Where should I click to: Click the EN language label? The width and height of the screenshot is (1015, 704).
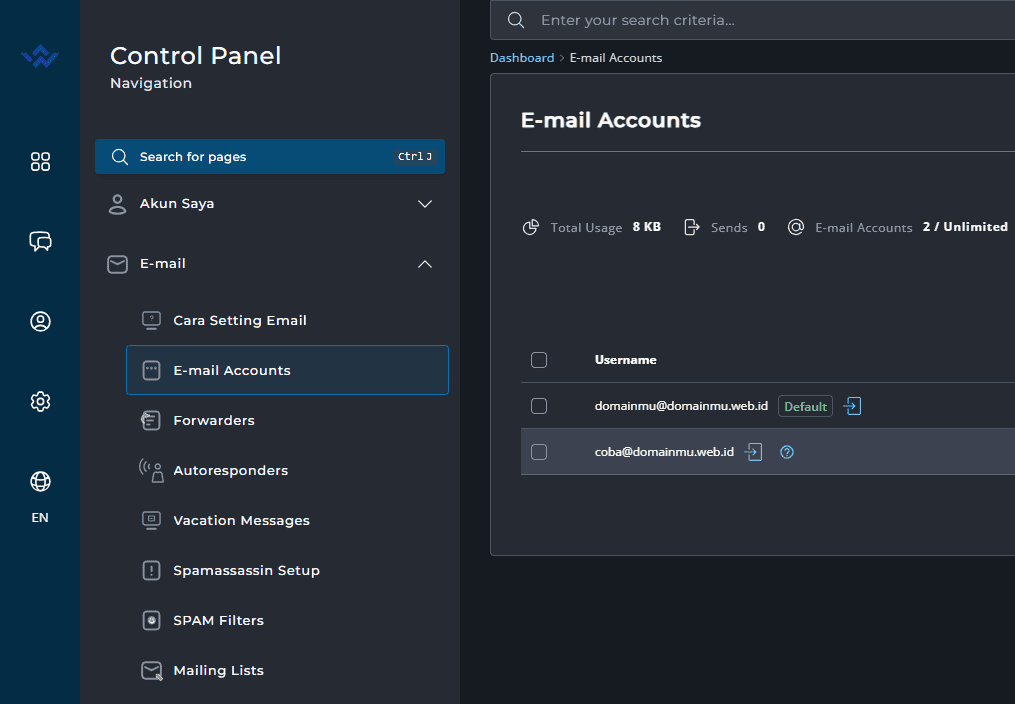[40, 518]
